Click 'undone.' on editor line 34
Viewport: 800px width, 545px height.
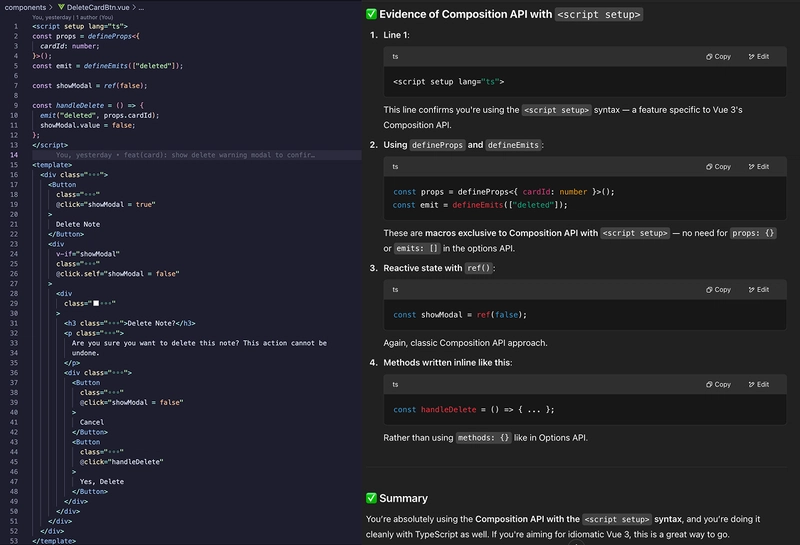(x=86, y=353)
